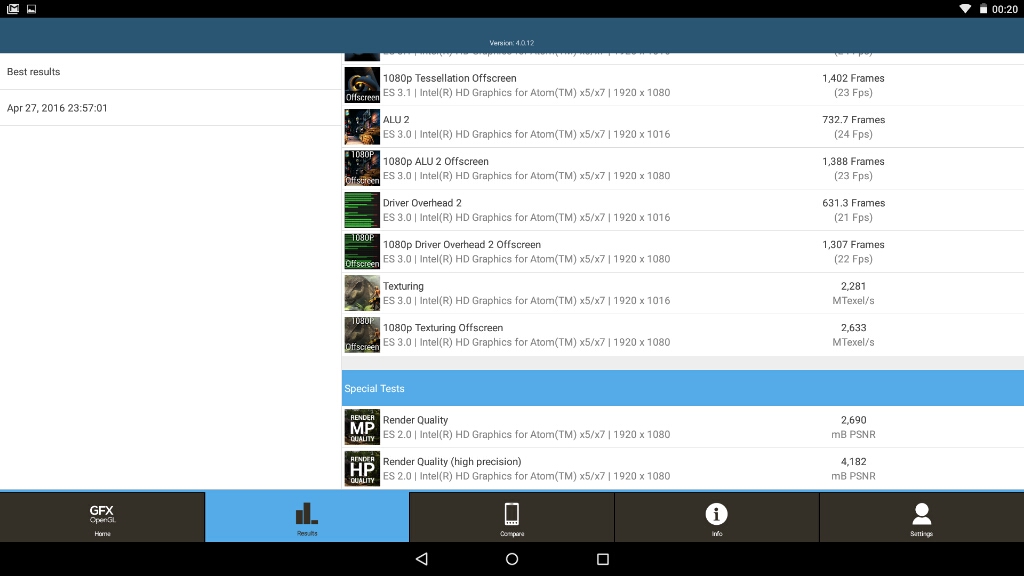Image resolution: width=1024 pixels, height=576 pixels.
Task: Tap the Android recent apps button
Action: pos(603,559)
